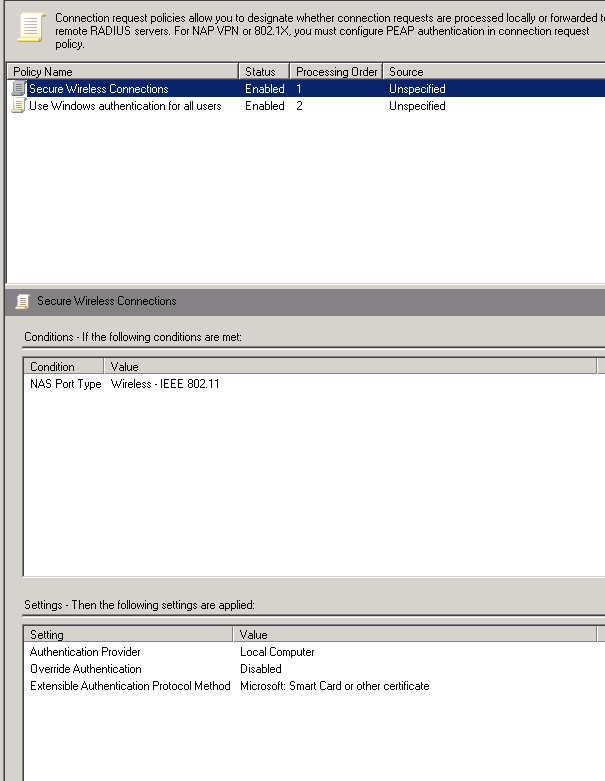Click the scroll document icon beside the description

click(x=31, y=27)
